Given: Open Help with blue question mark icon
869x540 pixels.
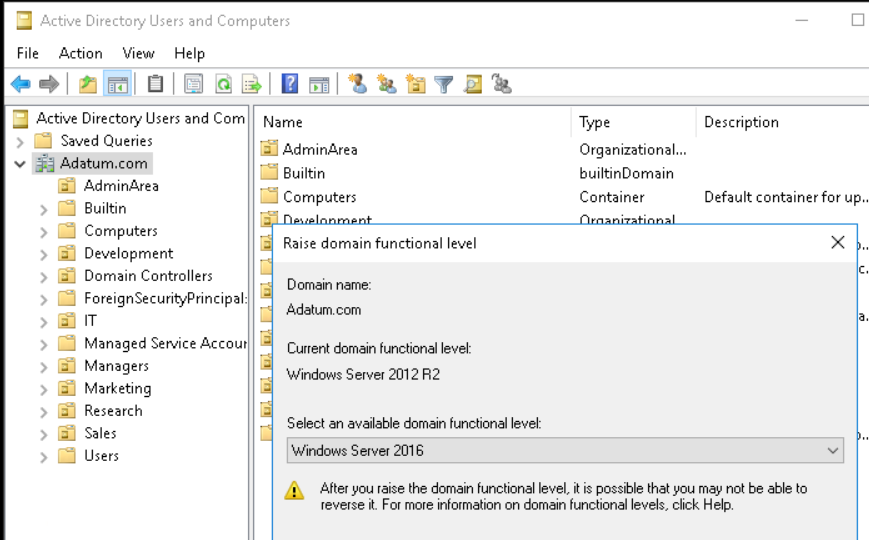Looking at the screenshot, I should 289,84.
